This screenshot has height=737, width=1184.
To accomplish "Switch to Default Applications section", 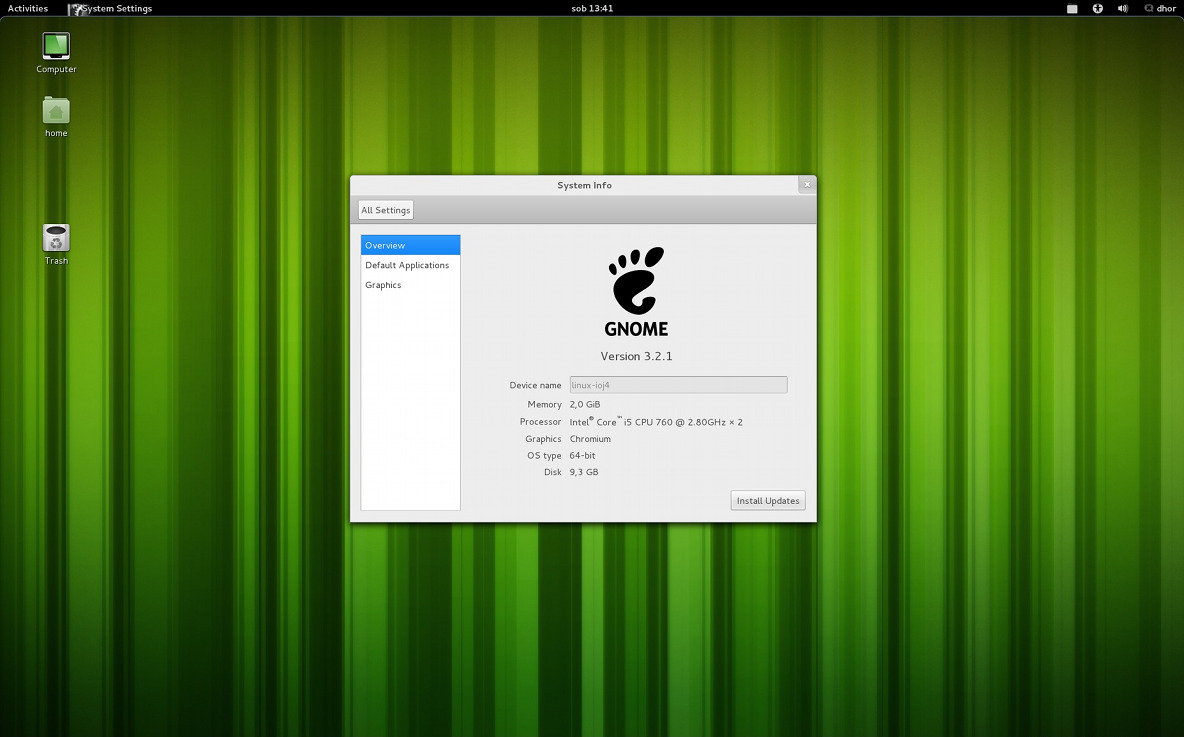I will tap(410, 265).
